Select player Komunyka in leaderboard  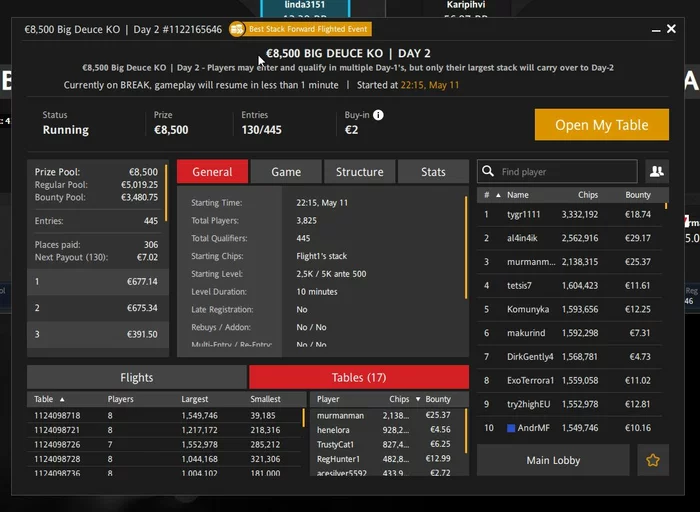tap(570, 309)
